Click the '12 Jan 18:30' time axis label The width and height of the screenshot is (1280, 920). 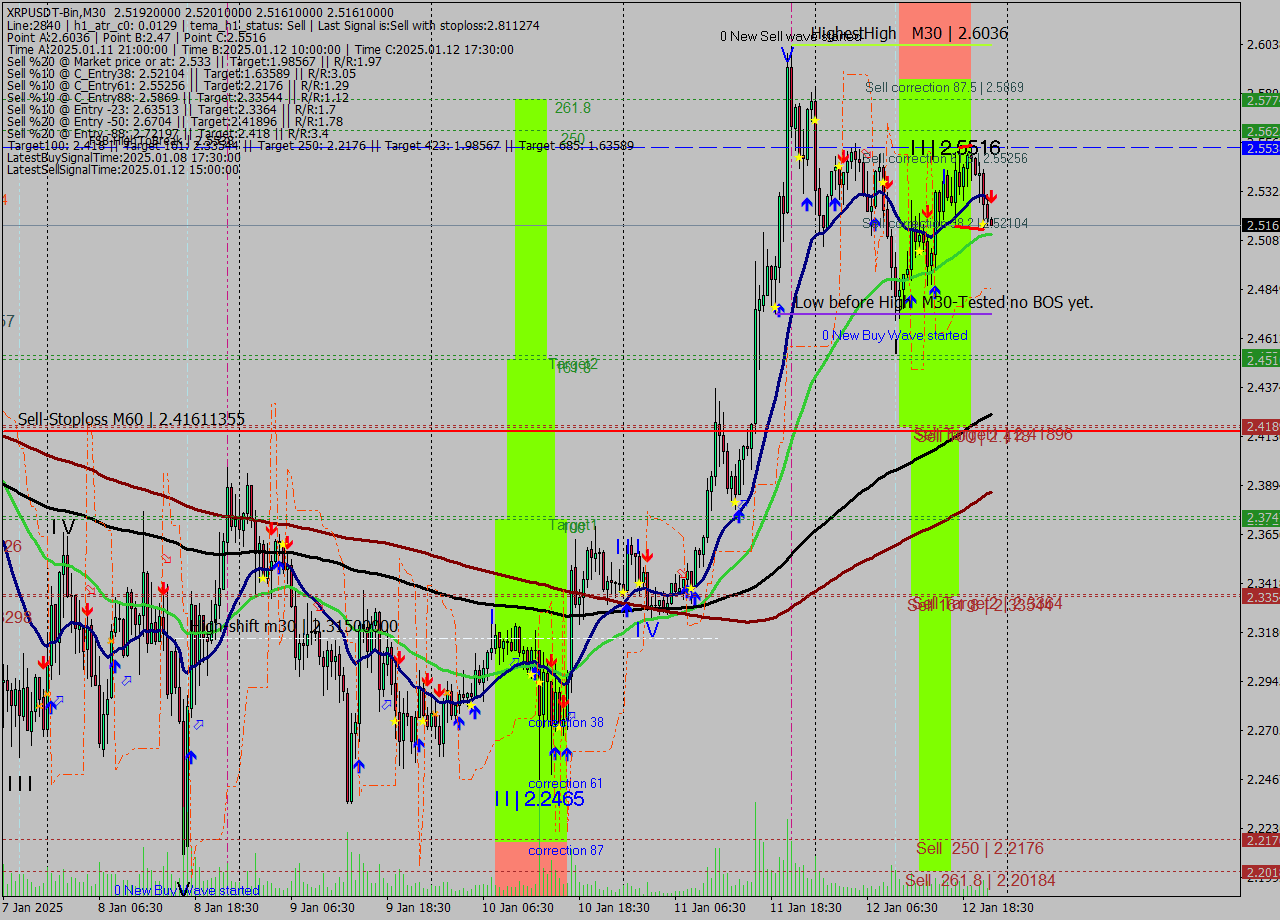(x=997, y=908)
